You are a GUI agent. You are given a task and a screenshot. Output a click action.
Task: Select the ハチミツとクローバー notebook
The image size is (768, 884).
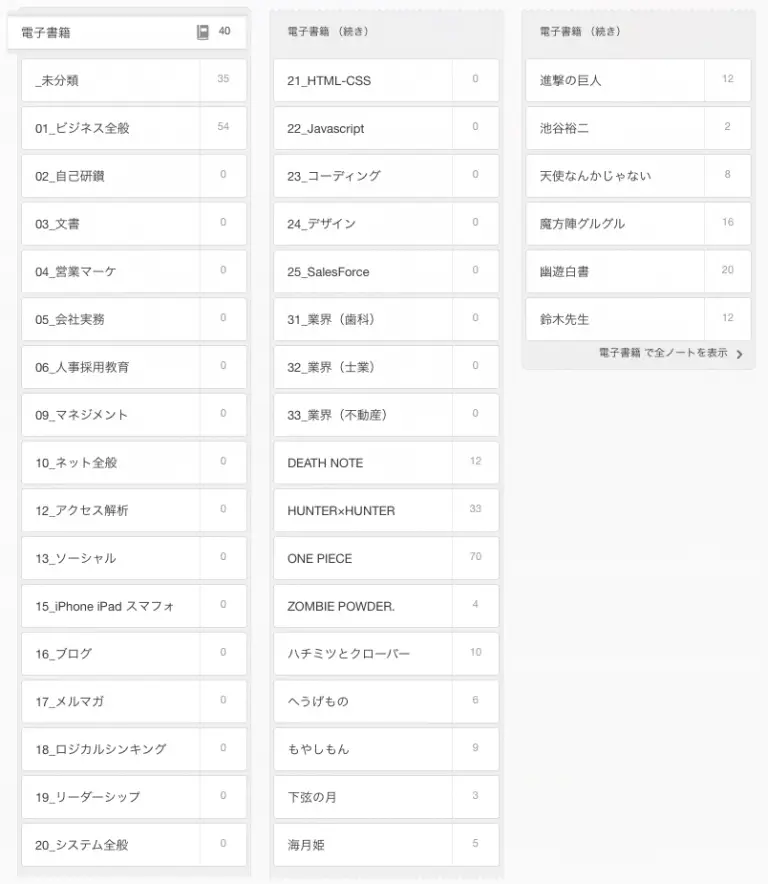pos(362,653)
